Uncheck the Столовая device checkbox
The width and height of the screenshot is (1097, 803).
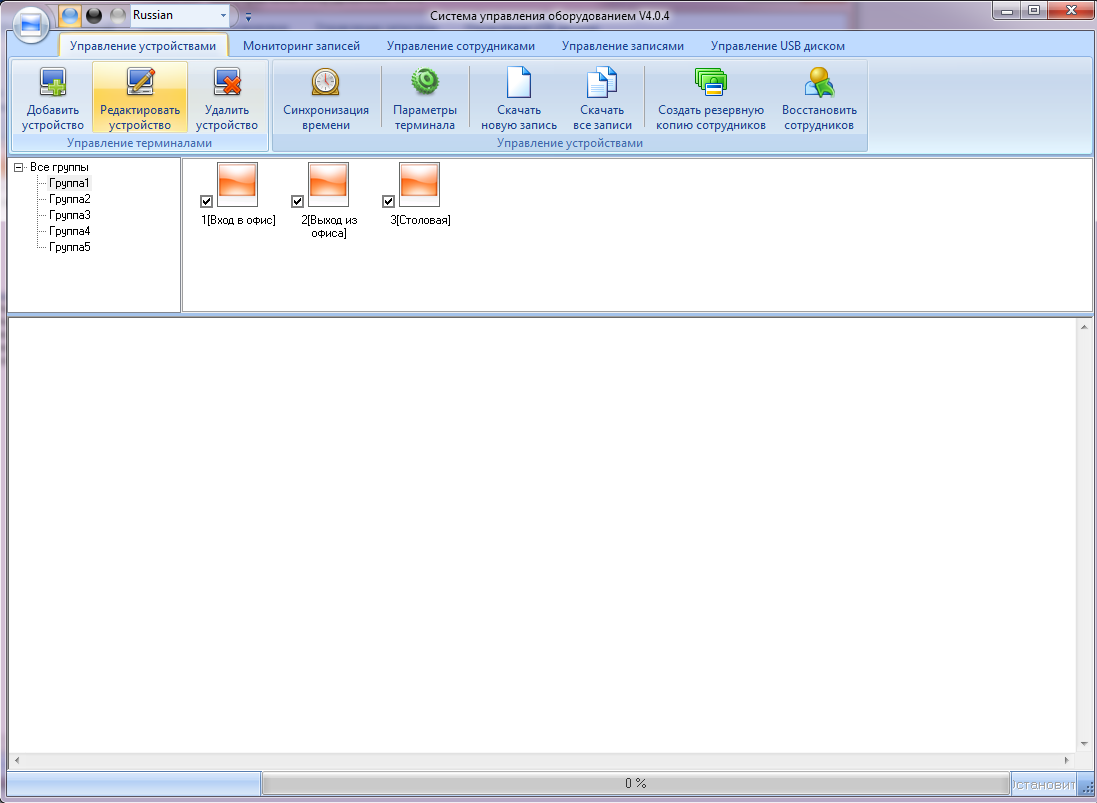click(x=388, y=201)
